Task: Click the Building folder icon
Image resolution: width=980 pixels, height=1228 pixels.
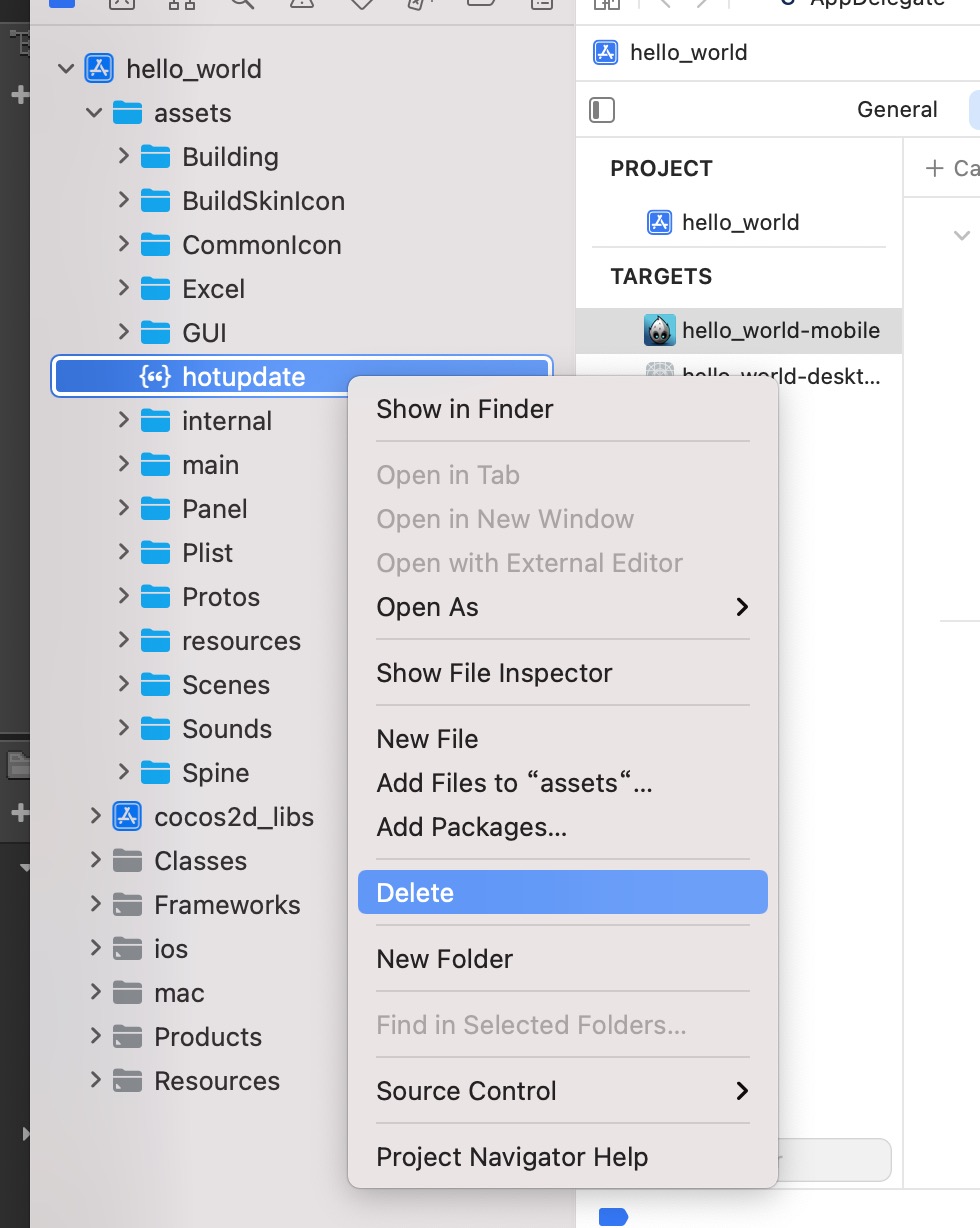Action: (x=155, y=157)
